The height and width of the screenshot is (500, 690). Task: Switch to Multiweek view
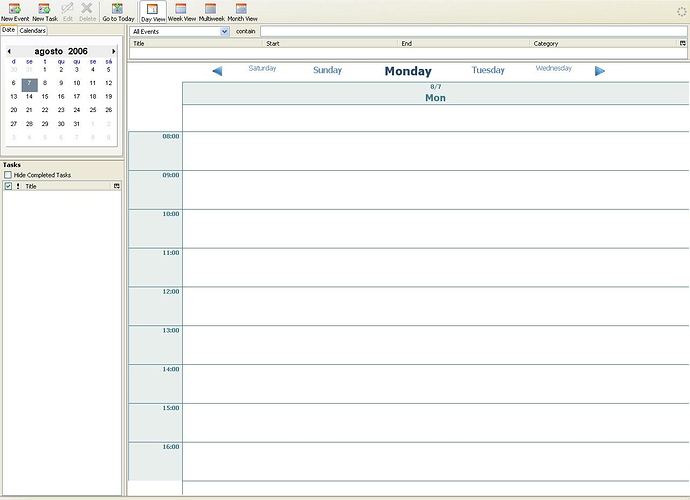click(x=211, y=12)
